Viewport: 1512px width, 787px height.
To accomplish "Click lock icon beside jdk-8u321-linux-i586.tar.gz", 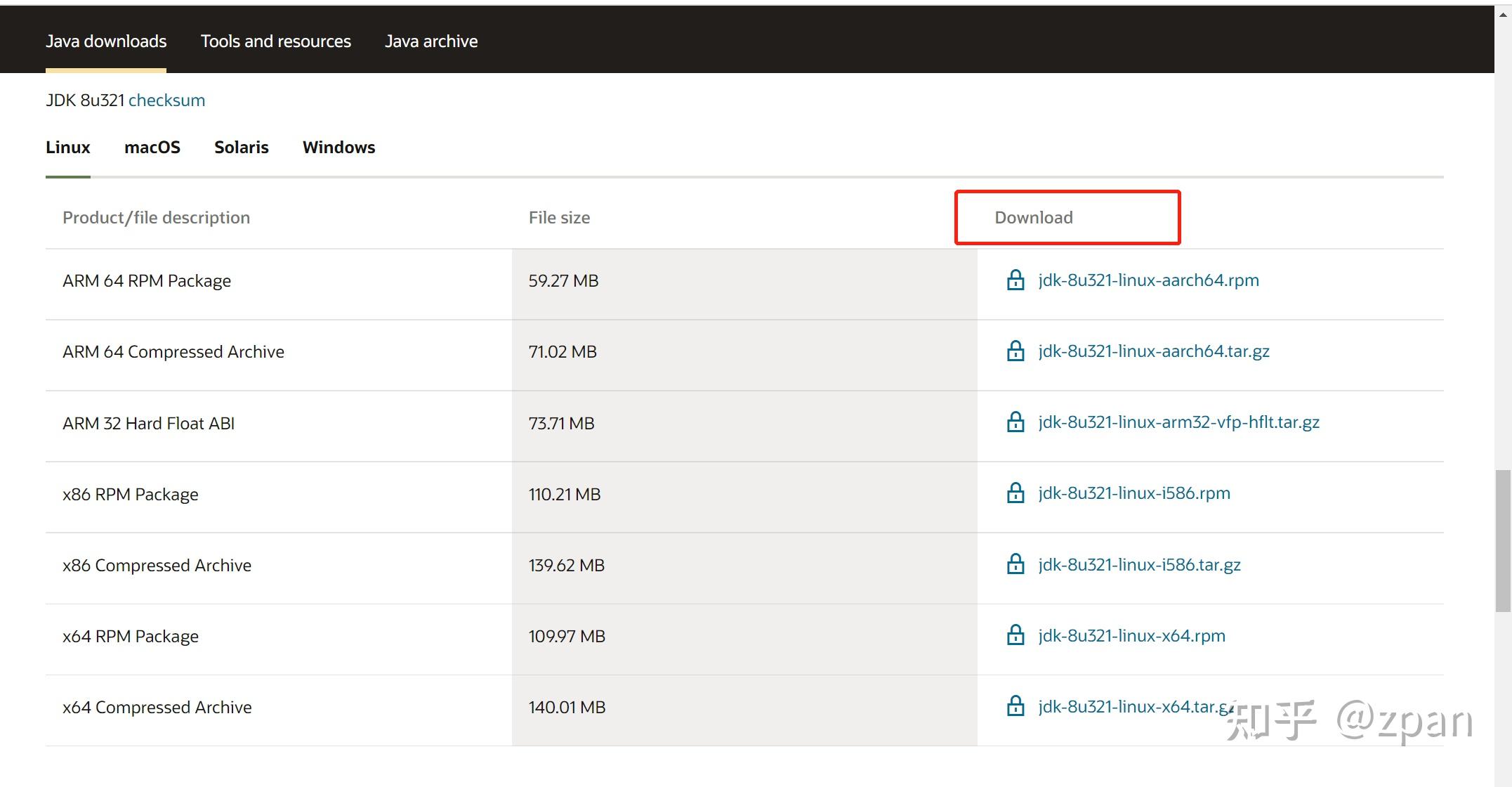I will tap(1015, 564).
